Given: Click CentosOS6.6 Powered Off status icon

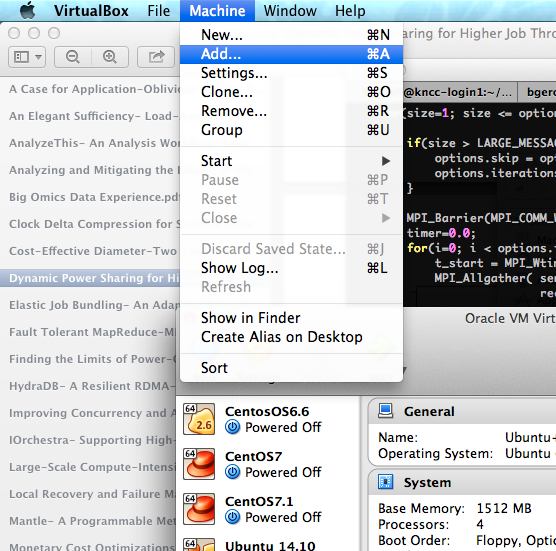Looking at the screenshot, I should [233, 427].
